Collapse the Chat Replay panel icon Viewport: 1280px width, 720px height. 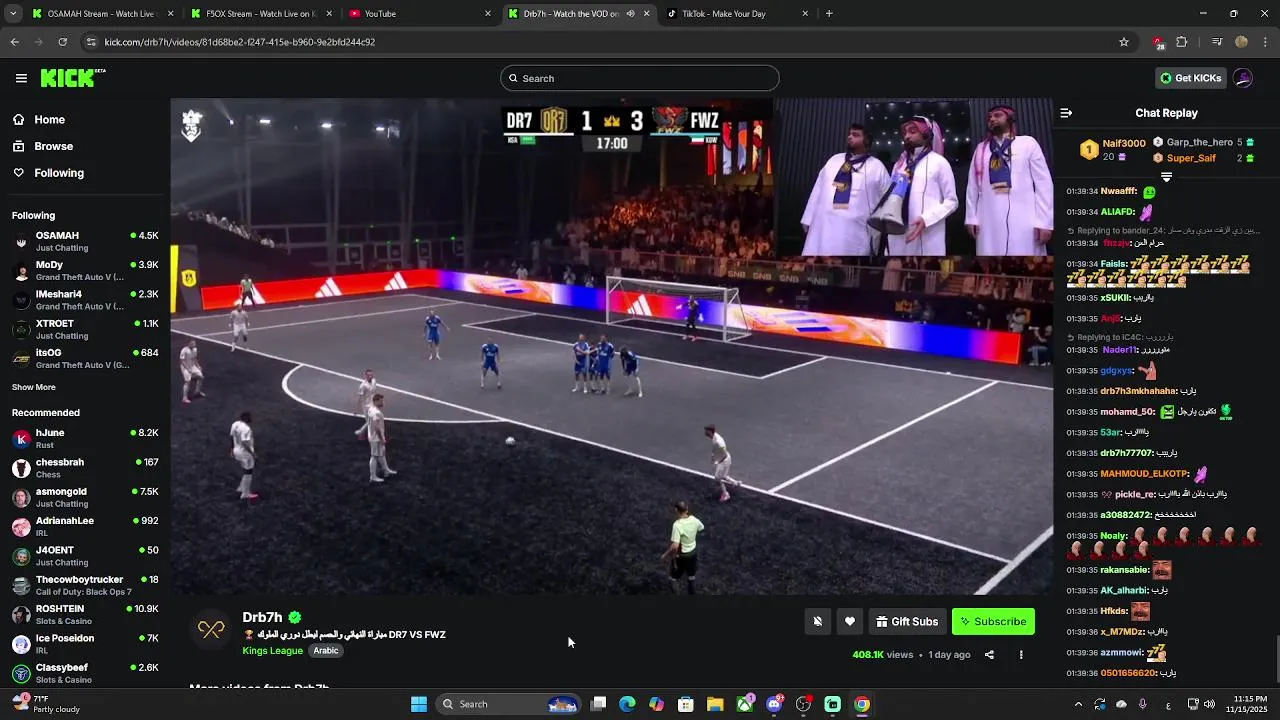click(1066, 113)
